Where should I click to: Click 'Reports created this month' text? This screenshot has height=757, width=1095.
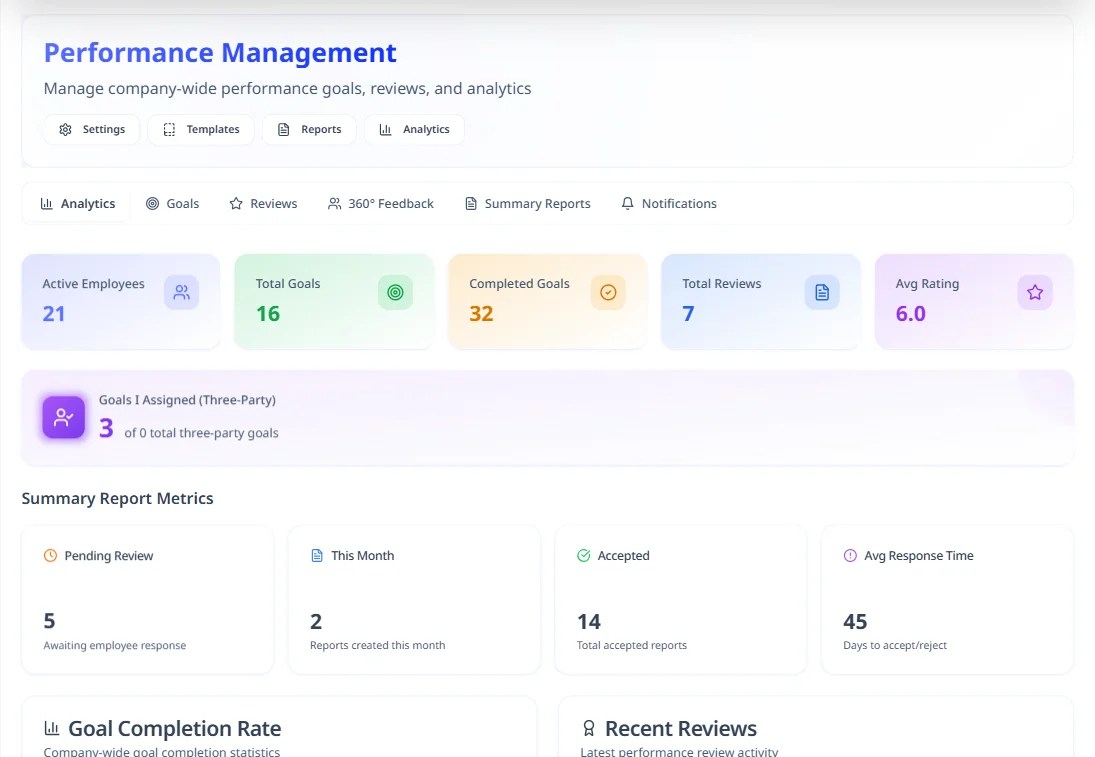(x=377, y=645)
